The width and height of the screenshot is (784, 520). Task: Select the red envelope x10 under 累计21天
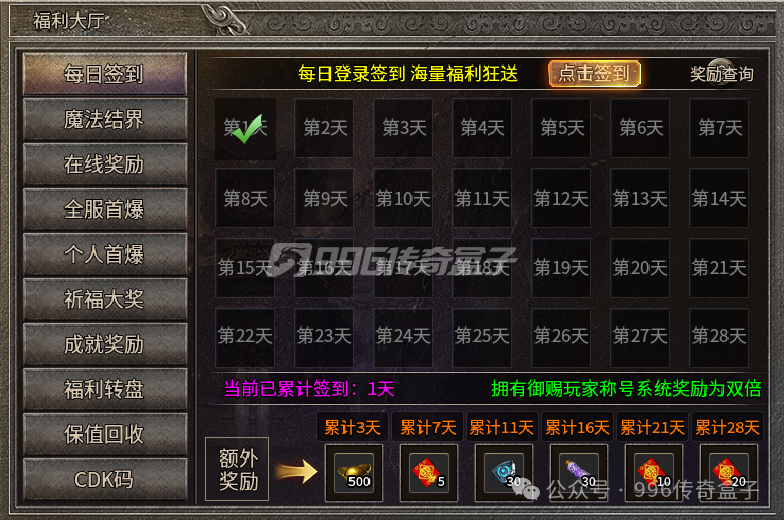(x=654, y=473)
